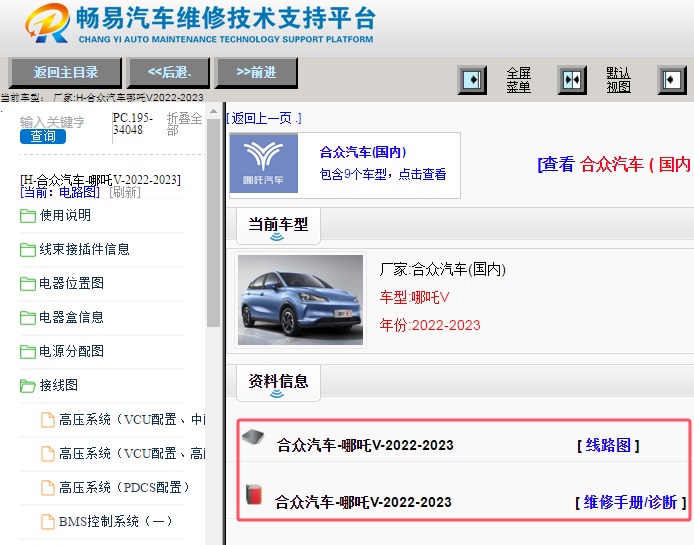
Task: Click the [返回上一页] link
Action: coord(264,118)
